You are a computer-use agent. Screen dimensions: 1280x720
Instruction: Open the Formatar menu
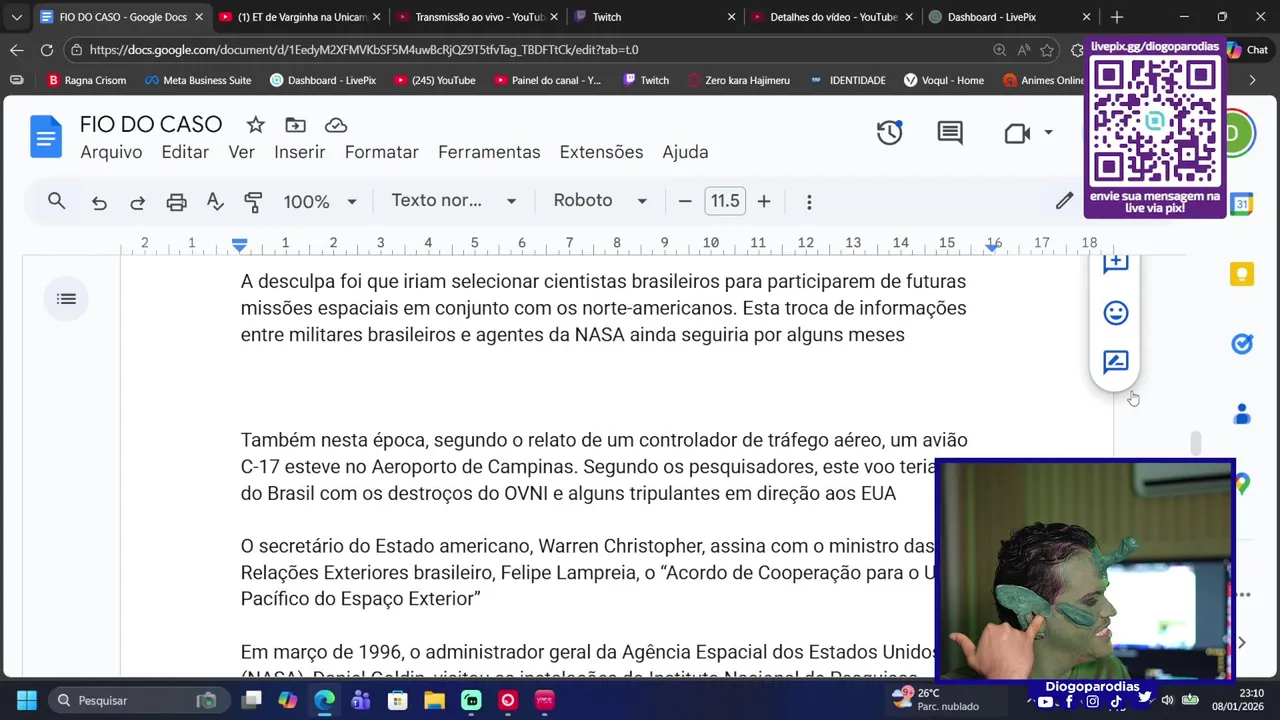pyautogui.click(x=381, y=152)
